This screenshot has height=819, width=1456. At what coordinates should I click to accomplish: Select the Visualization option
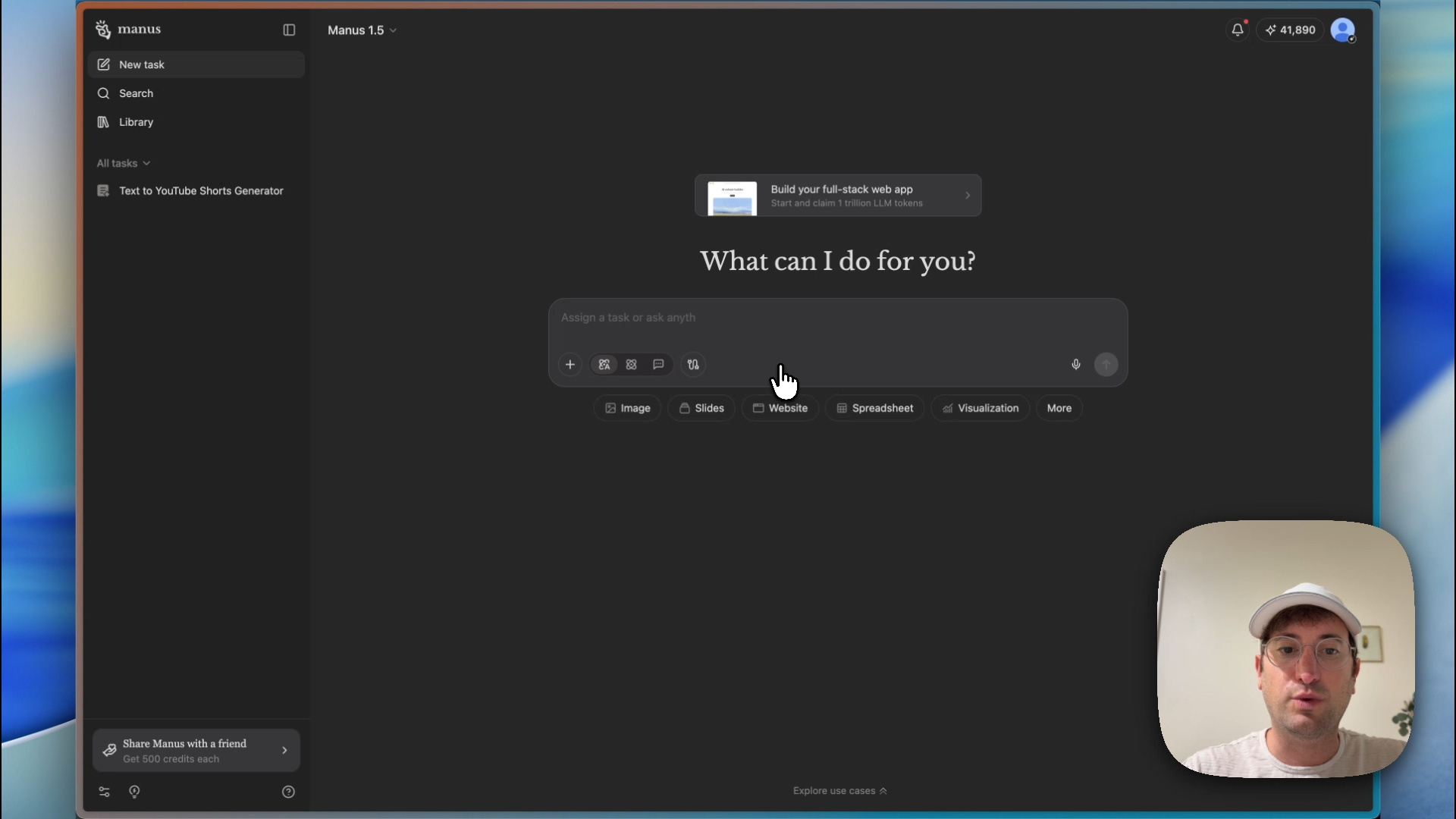(x=979, y=408)
